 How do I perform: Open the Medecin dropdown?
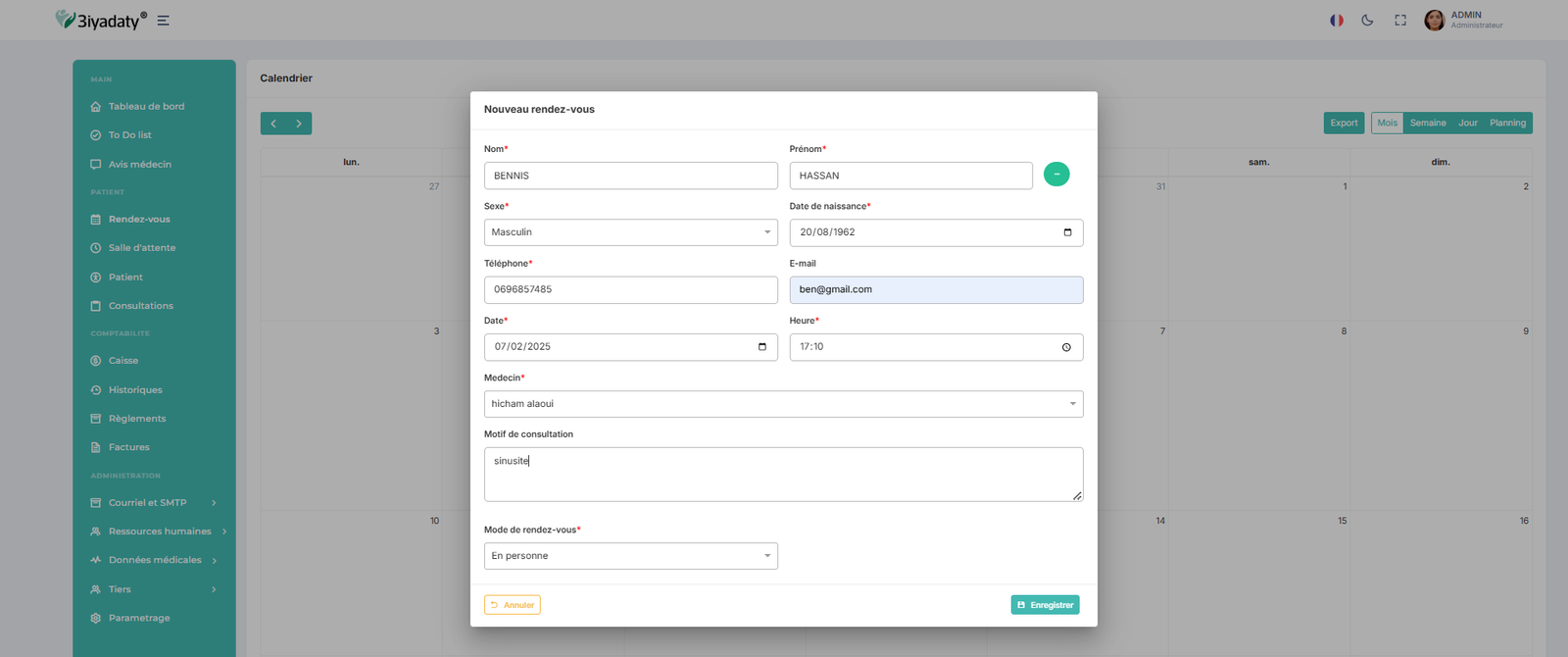tap(783, 404)
